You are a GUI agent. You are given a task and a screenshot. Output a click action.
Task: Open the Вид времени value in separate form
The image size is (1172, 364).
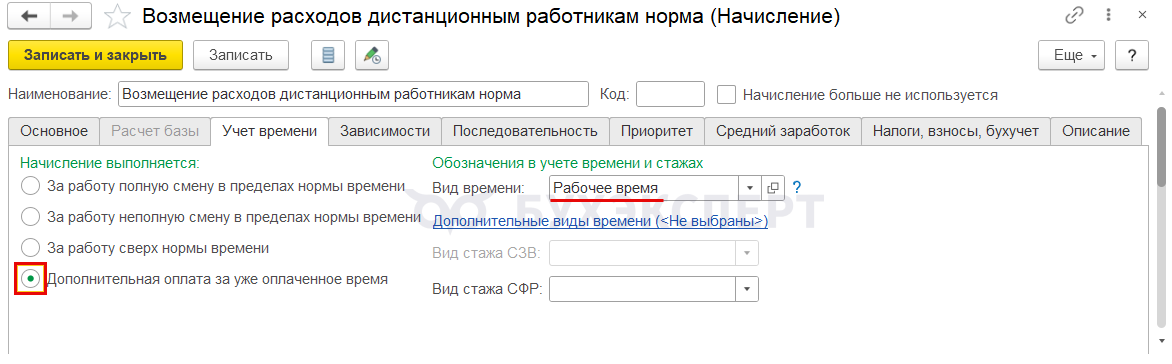[773, 188]
